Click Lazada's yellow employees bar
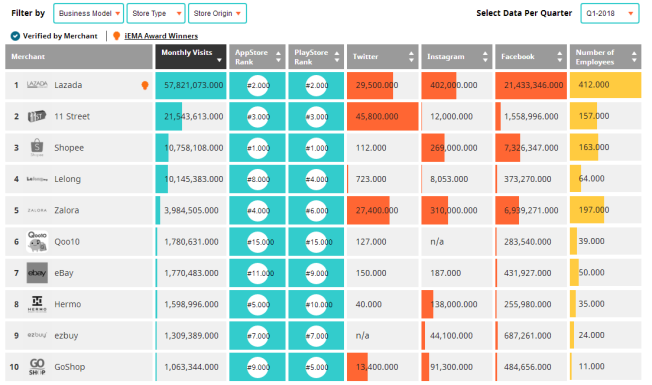 point(605,85)
